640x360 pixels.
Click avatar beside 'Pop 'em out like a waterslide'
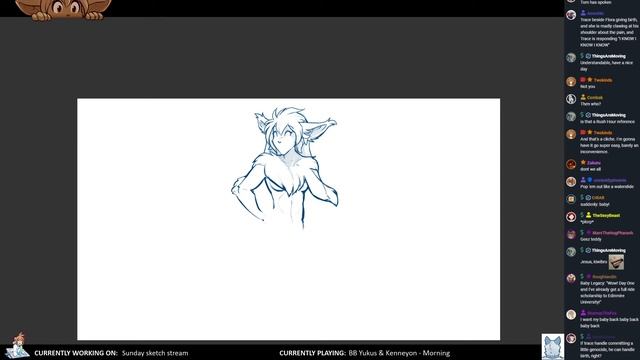(x=571, y=182)
